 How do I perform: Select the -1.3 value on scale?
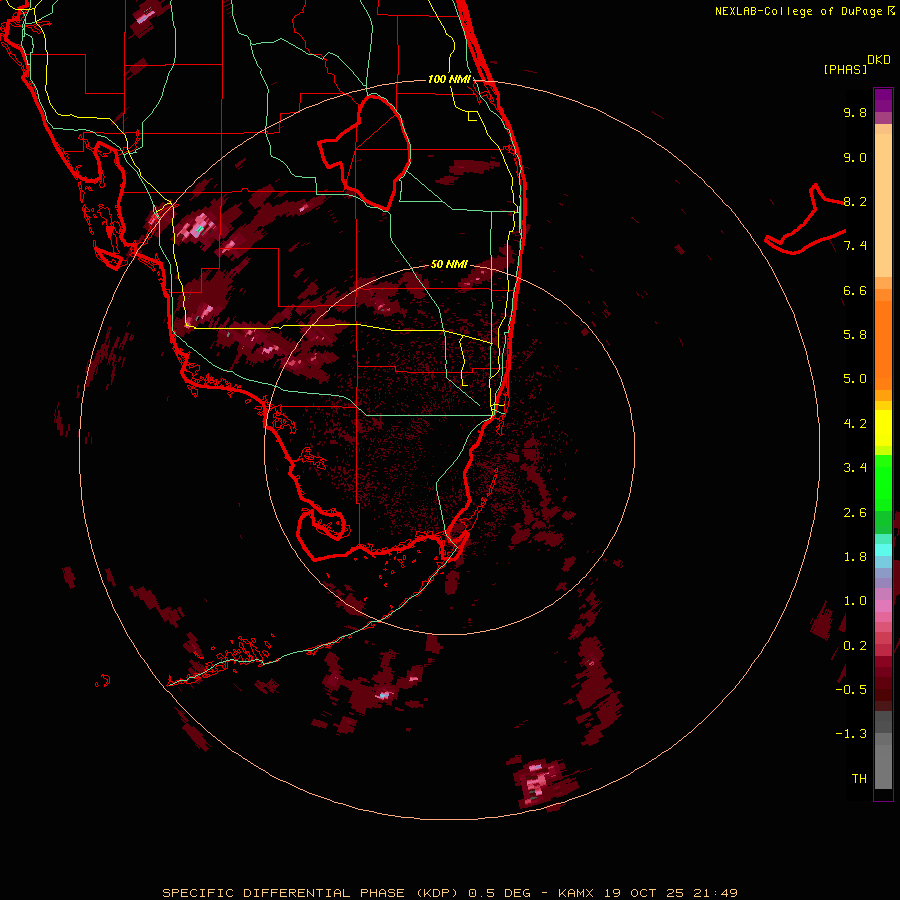pos(851,734)
